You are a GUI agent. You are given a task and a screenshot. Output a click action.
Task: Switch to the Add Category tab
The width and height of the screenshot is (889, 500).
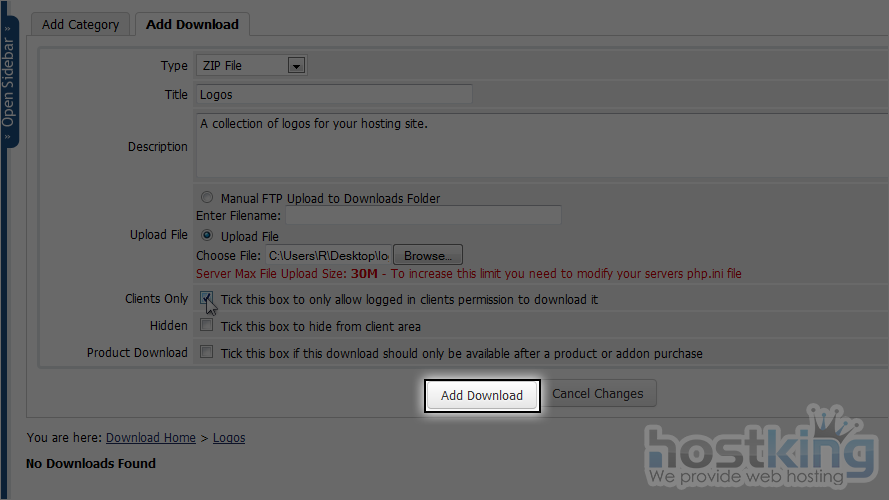click(80, 24)
